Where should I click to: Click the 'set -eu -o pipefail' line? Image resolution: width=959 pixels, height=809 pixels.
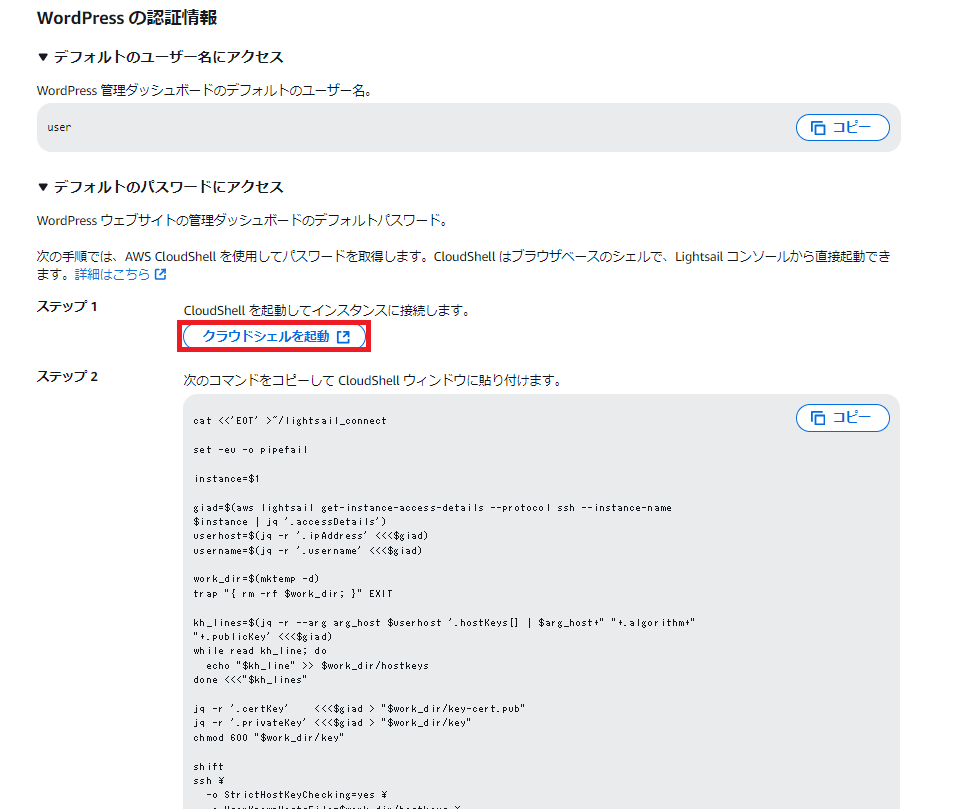pyautogui.click(x=250, y=449)
